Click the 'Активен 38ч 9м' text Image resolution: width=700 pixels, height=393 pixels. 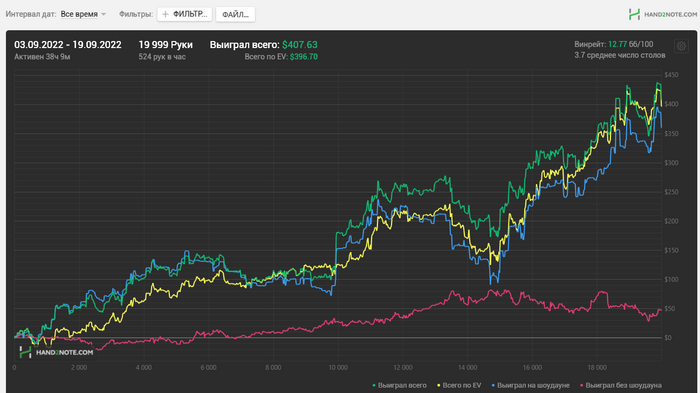pos(42,57)
